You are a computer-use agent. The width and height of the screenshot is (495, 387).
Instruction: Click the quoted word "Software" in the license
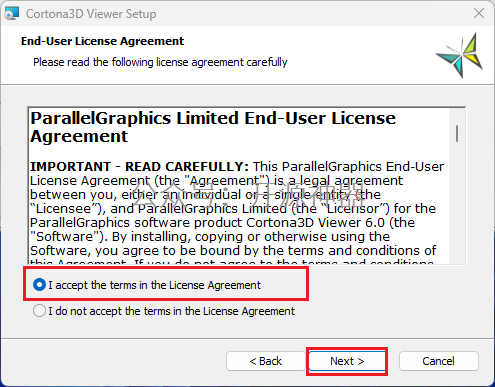click(x=65, y=237)
